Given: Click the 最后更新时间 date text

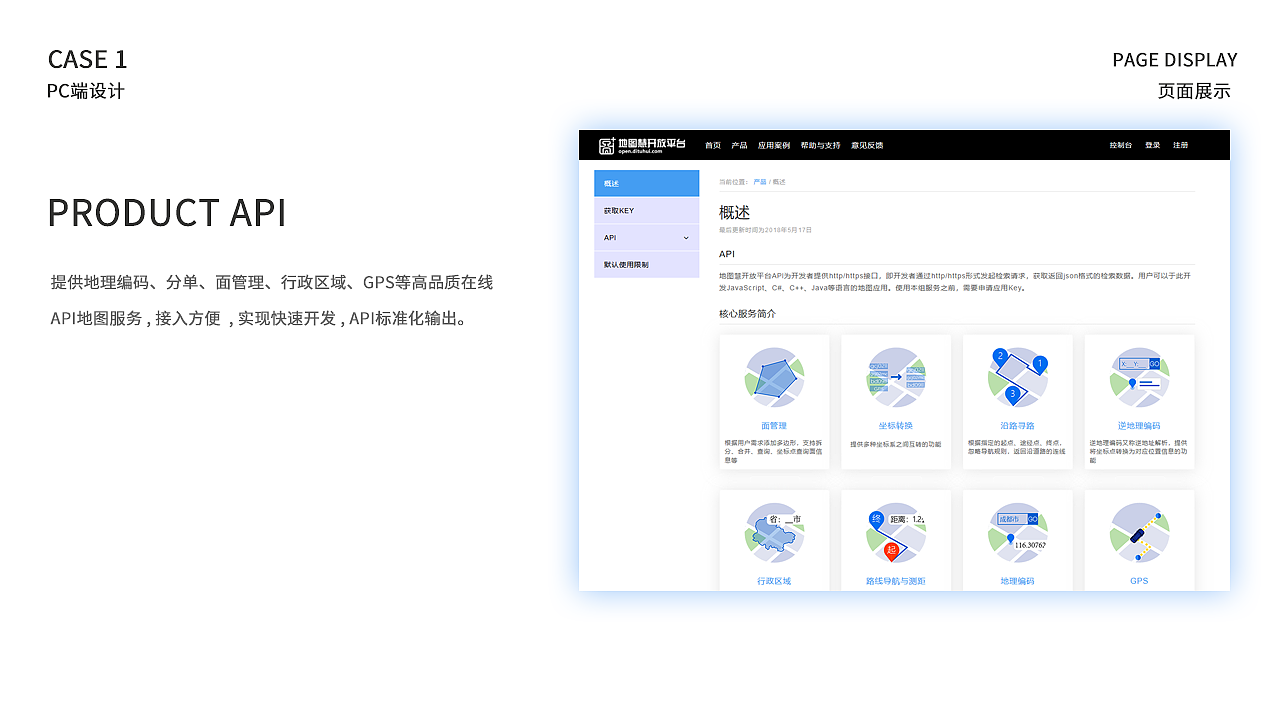Looking at the screenshot, I should (766, 230).
